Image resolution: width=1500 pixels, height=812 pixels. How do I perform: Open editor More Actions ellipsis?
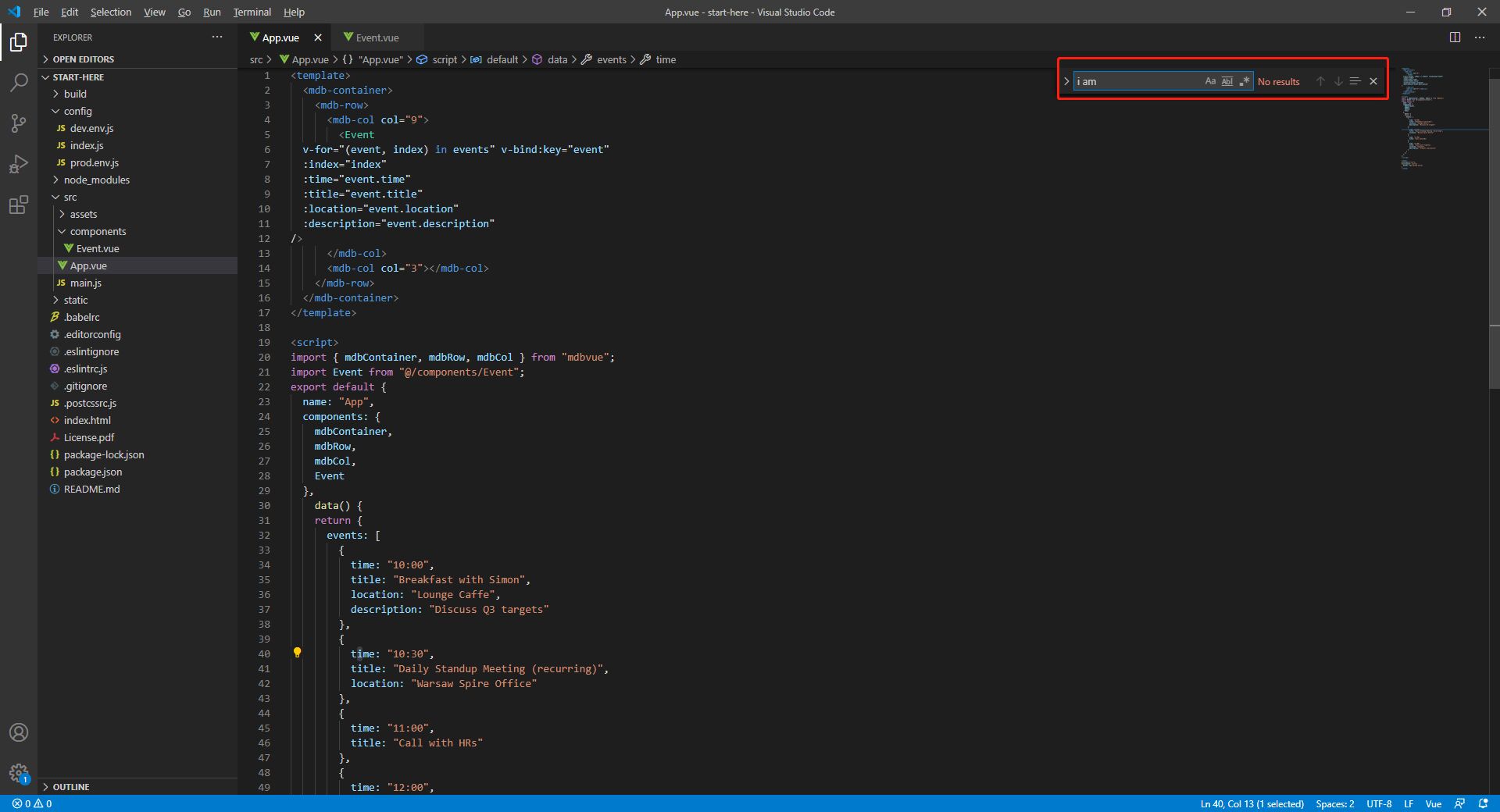(1480, 37)
